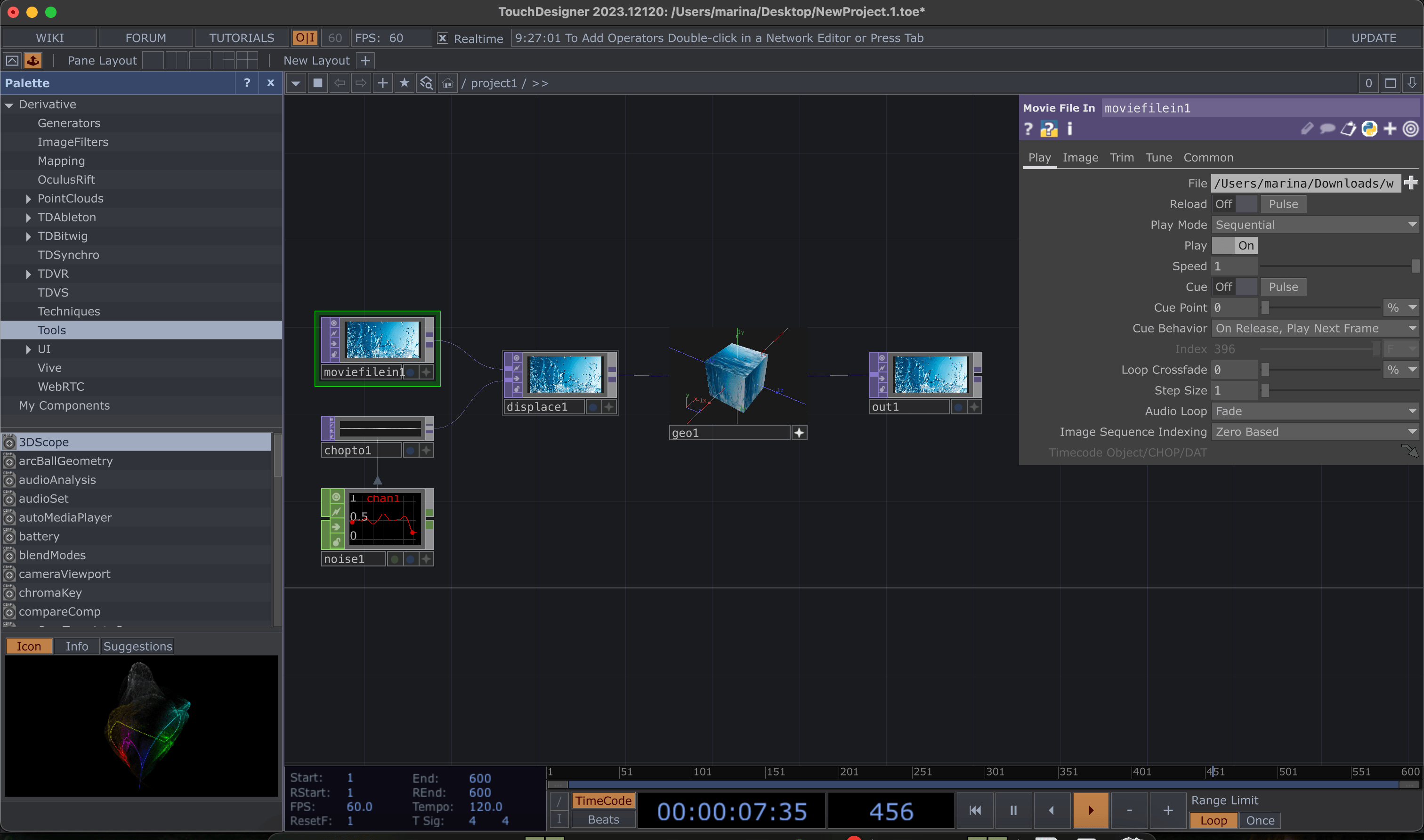Click the palette browser icon in top toolbar
The width and height of the screenshot is (1424, 840).
pyautogui.click(x=33, y=61)
